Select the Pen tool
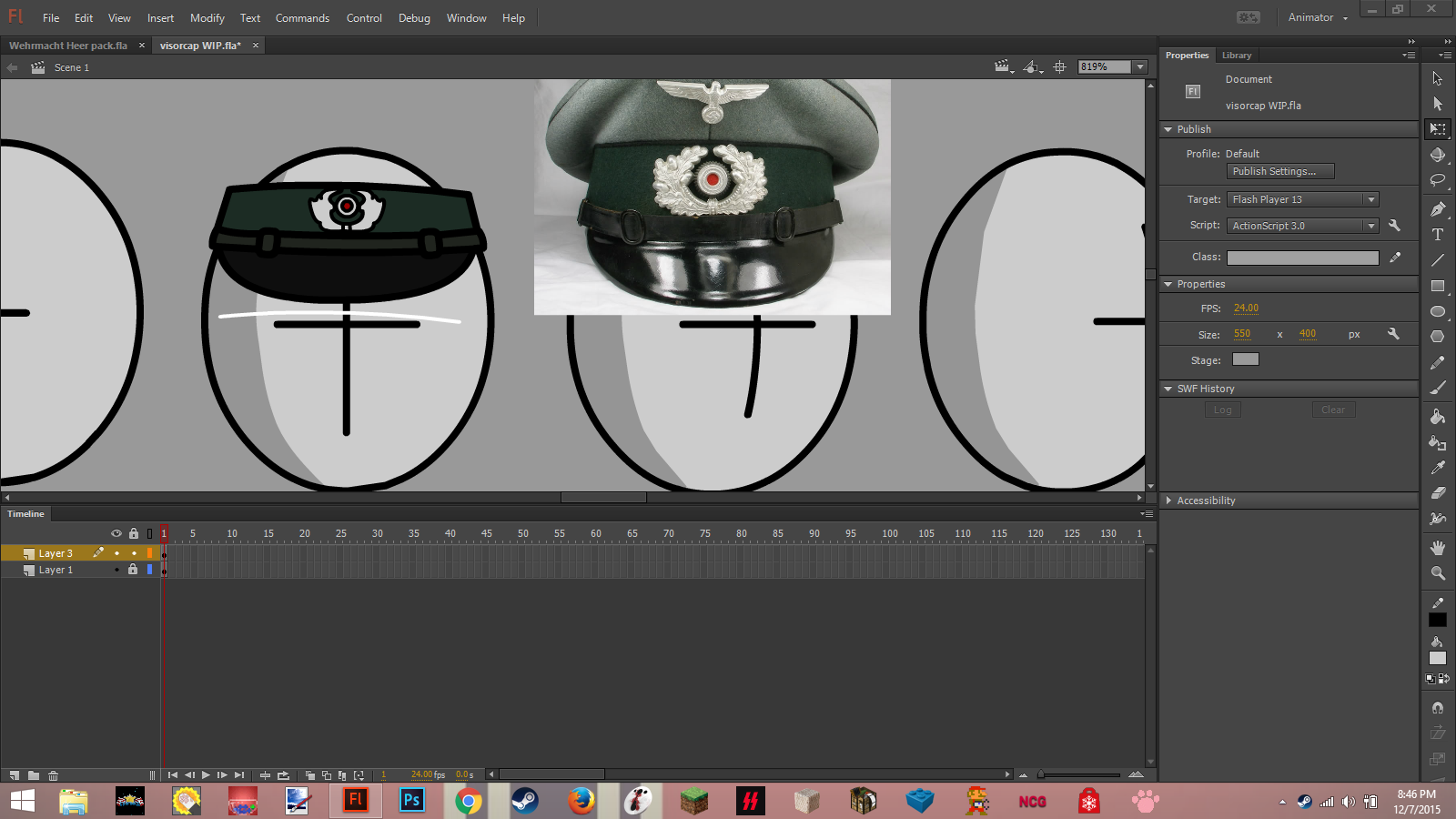1456x819 pixels. pyautogui.click(x=1438, y=209)
